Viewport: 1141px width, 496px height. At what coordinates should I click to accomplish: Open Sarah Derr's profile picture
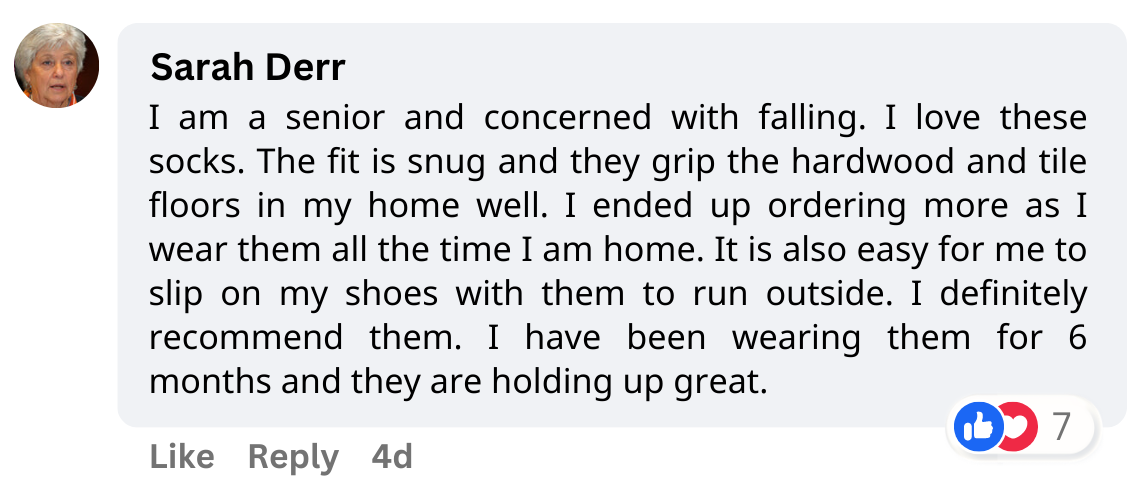tap(56, 65)
